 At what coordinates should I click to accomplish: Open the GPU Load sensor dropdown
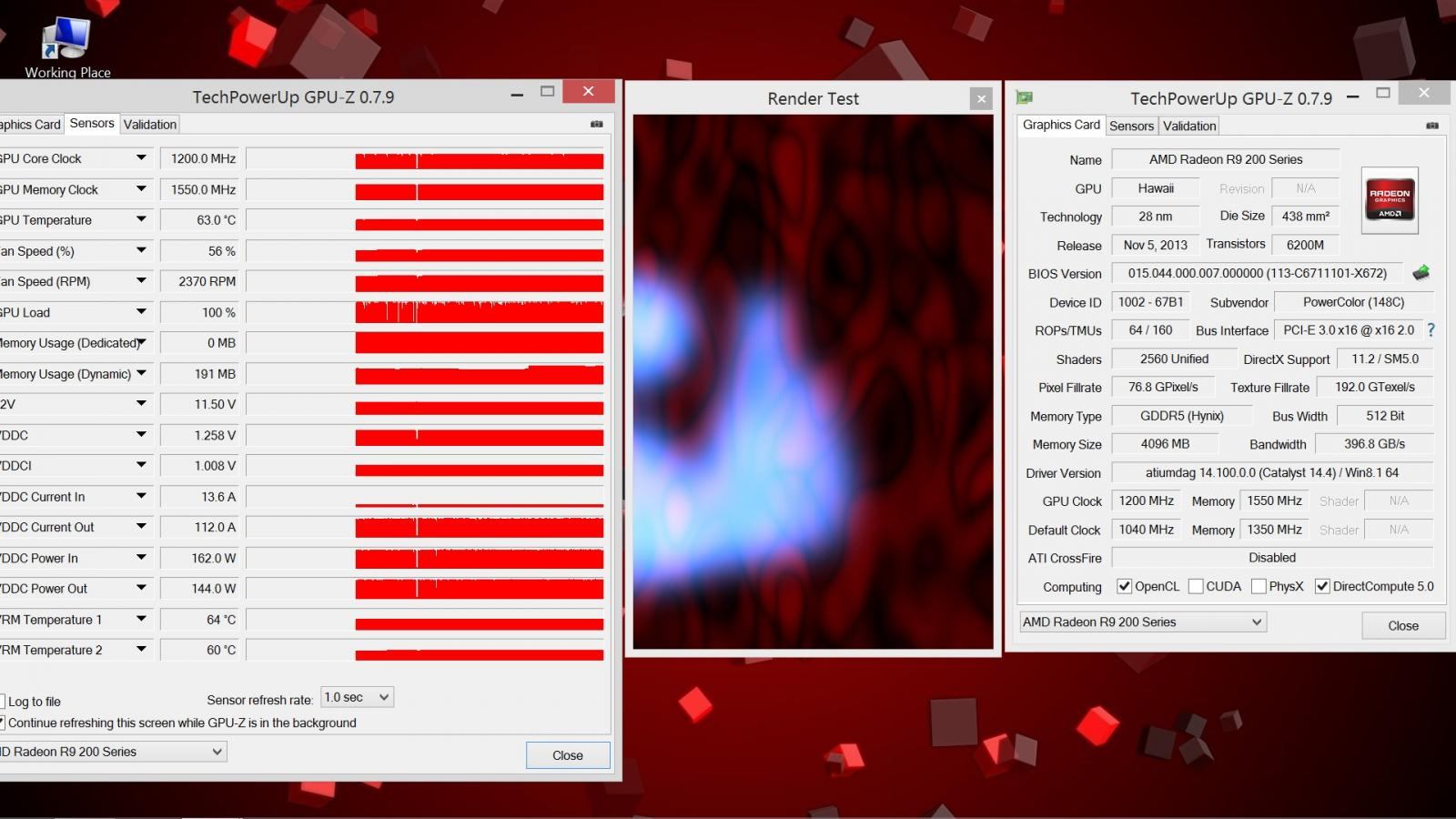coord(141,312)
